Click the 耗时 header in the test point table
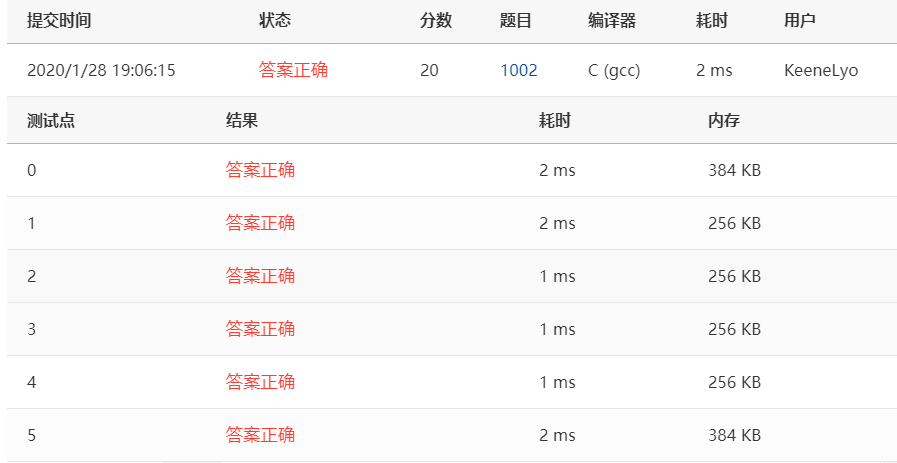This screenshot has height=463, width=897. point(555,121)
